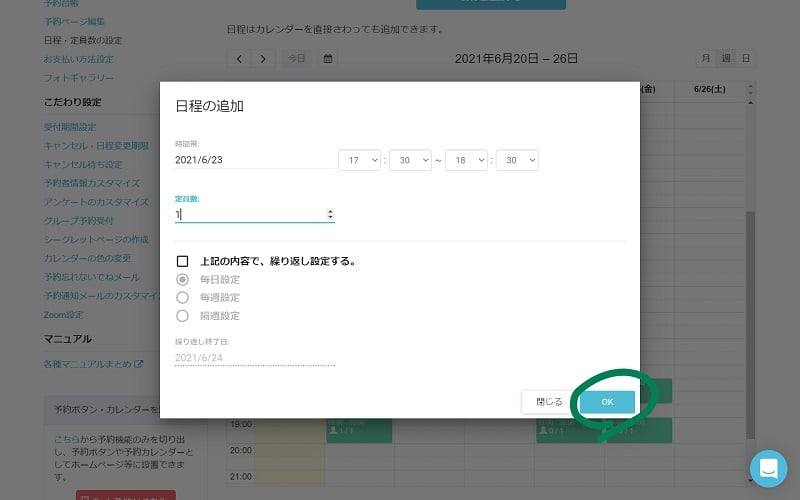
Task: Go to next week arrow
Action: (x=263, y=59)
